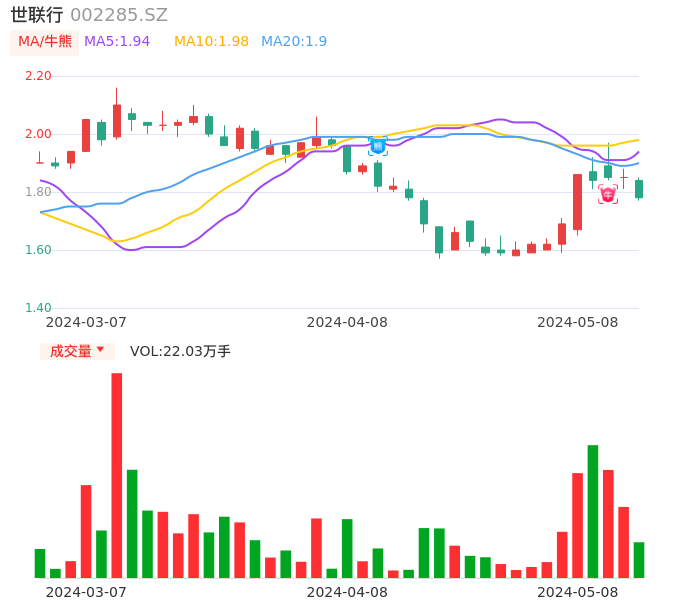The height and width of the screenshot is (606, 686).
Task: Open the 成交量 indicator dropdown
Action: click(77, 351)
